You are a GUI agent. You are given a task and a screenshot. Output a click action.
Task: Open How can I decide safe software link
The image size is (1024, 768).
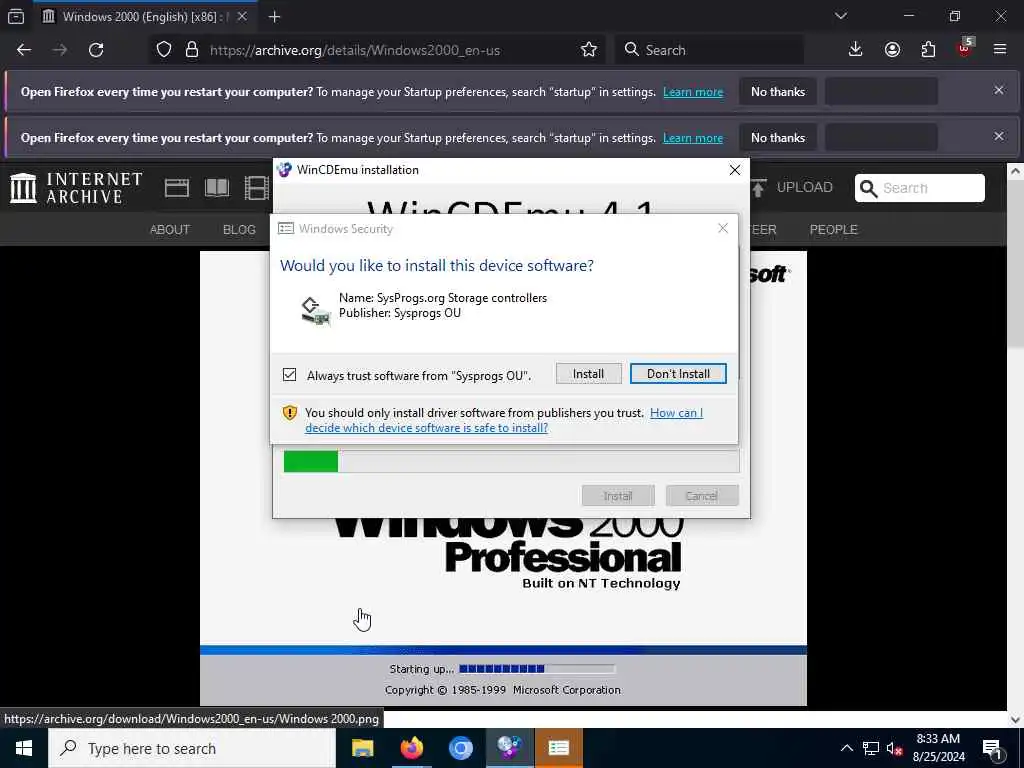(504, 420)
